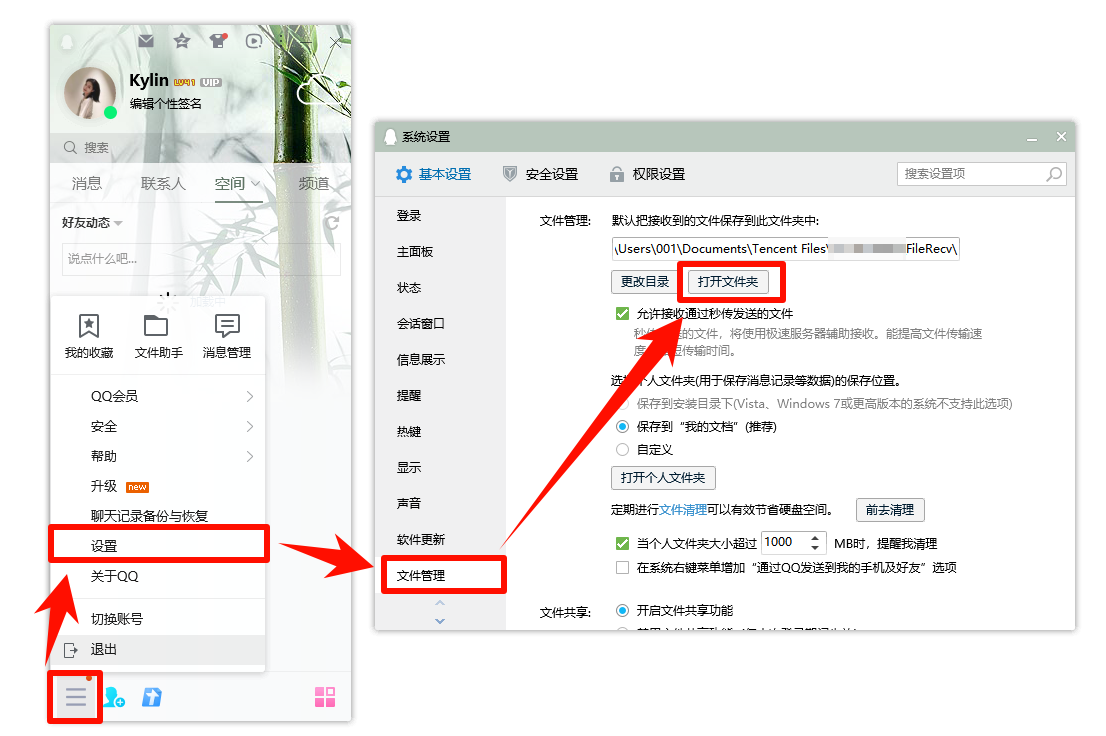The image size is (1106, 736).
Task: Click 退出 to exit QQ
Action: (x=158, y=649)
